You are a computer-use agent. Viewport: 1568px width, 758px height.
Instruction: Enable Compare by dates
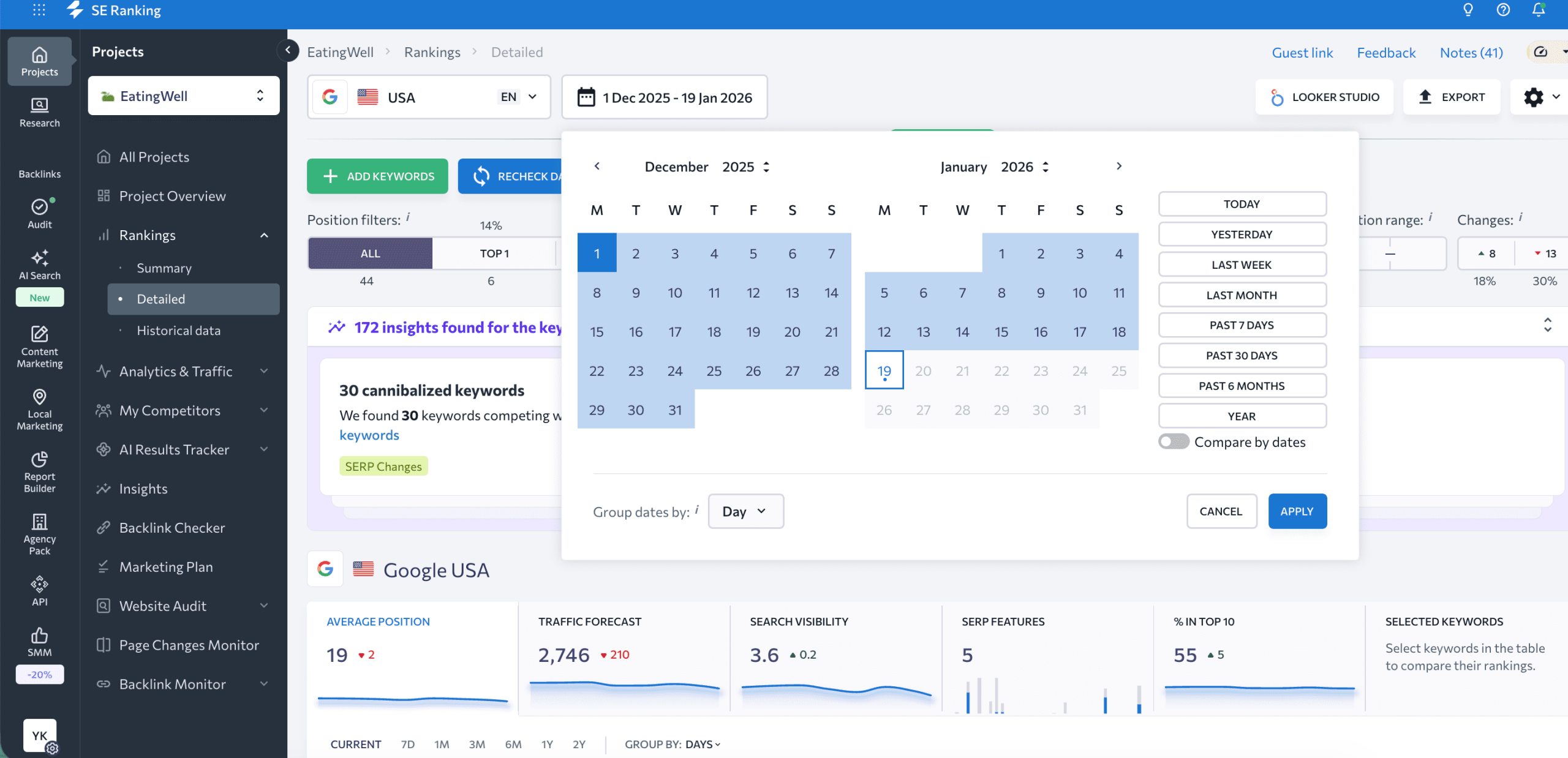1173,441
